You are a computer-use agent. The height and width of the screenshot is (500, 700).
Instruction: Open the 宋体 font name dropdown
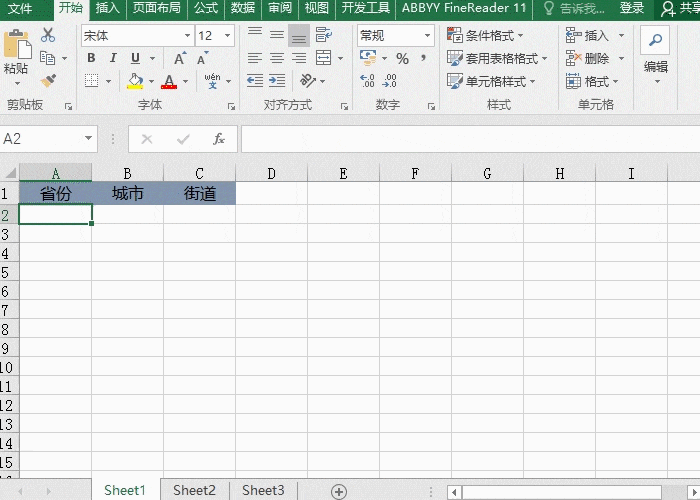tap(188, 35)
